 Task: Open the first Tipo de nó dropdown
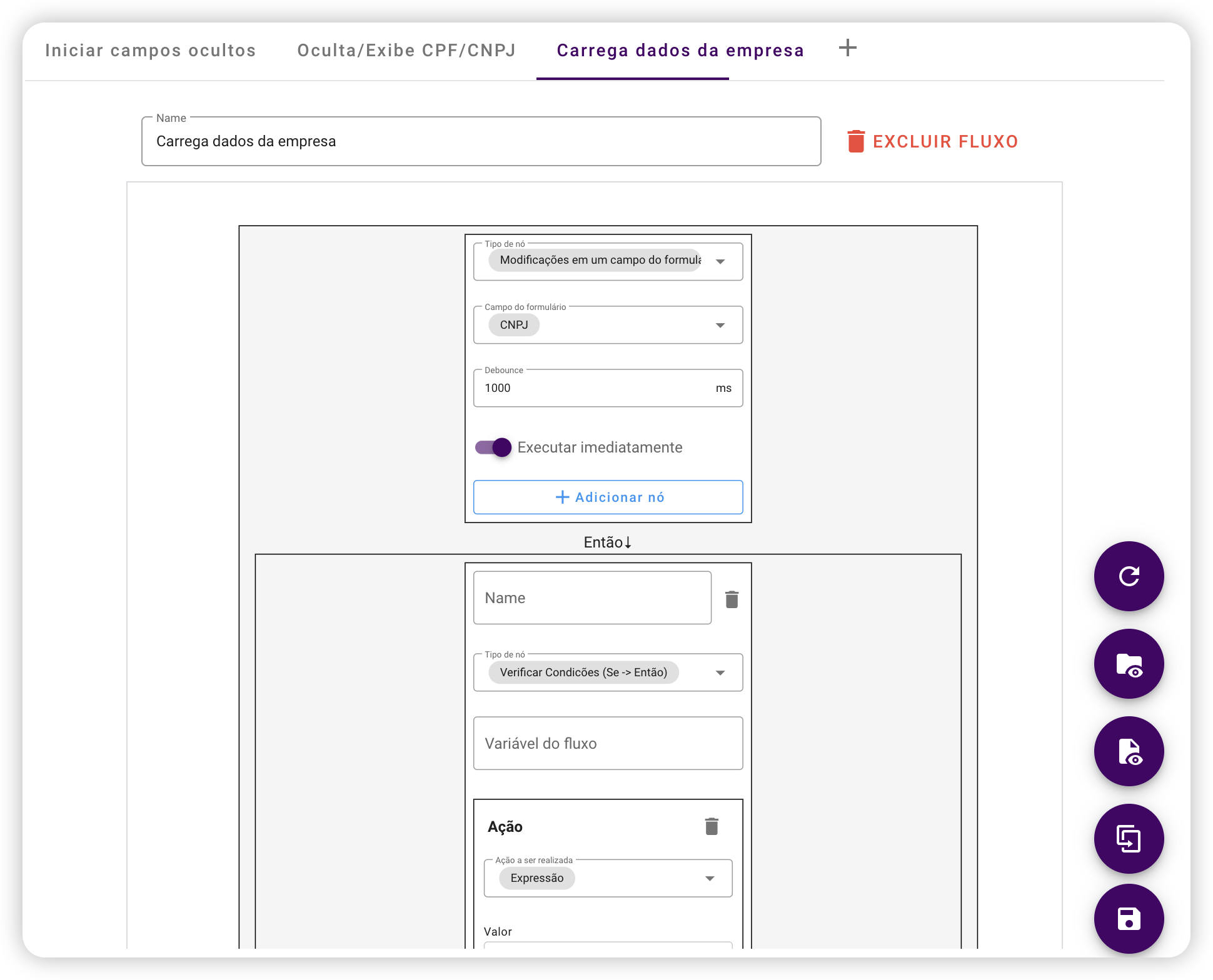608,261
